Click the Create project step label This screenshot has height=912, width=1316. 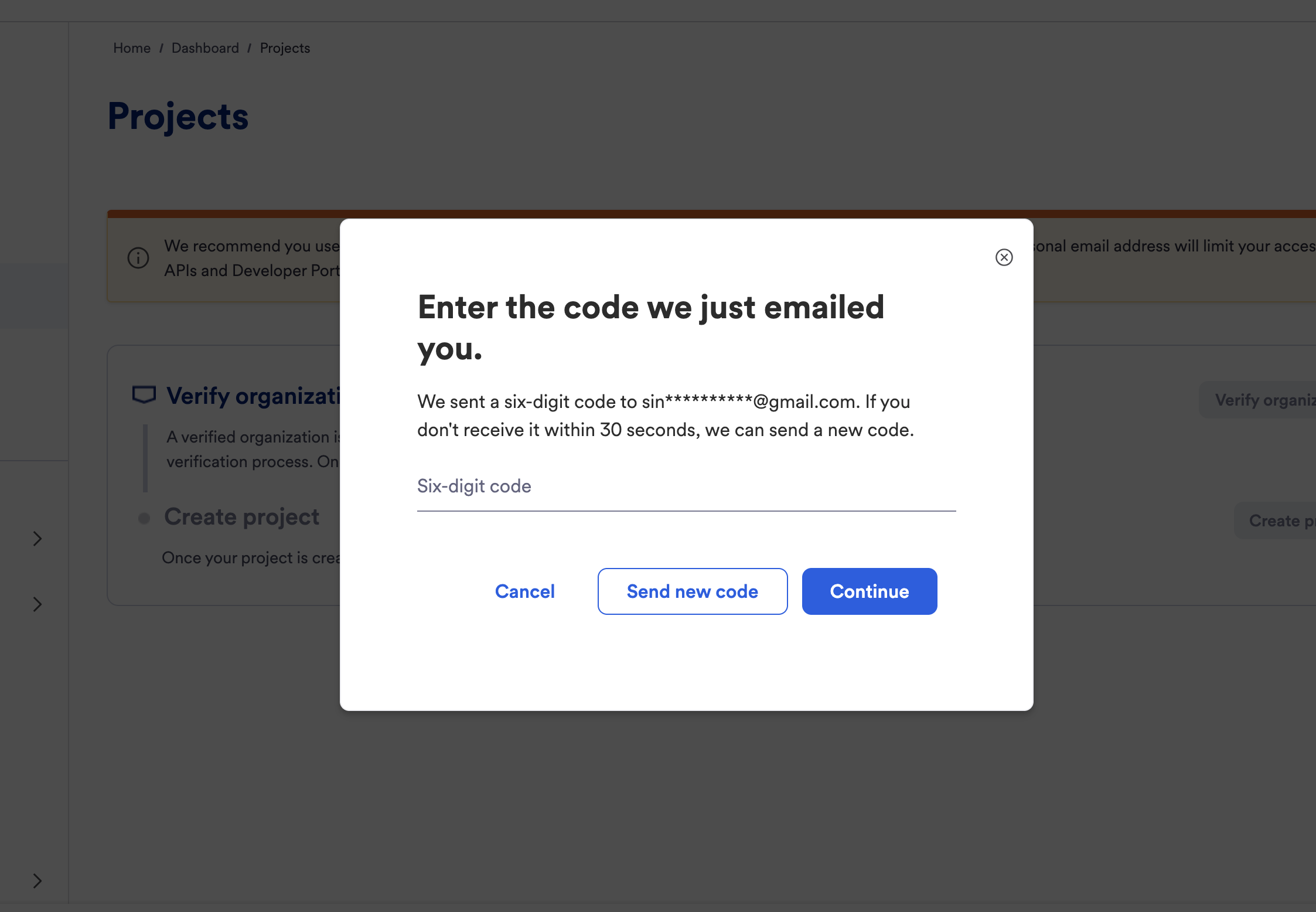point(243,517)
